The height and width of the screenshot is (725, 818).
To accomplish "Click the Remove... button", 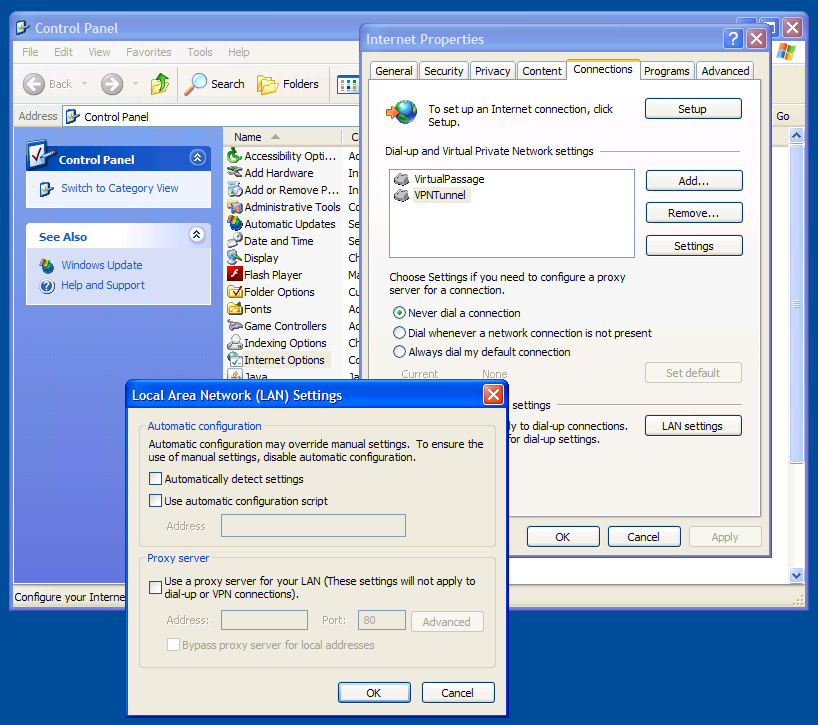I will pyautogui.click(x=694, y=213).
